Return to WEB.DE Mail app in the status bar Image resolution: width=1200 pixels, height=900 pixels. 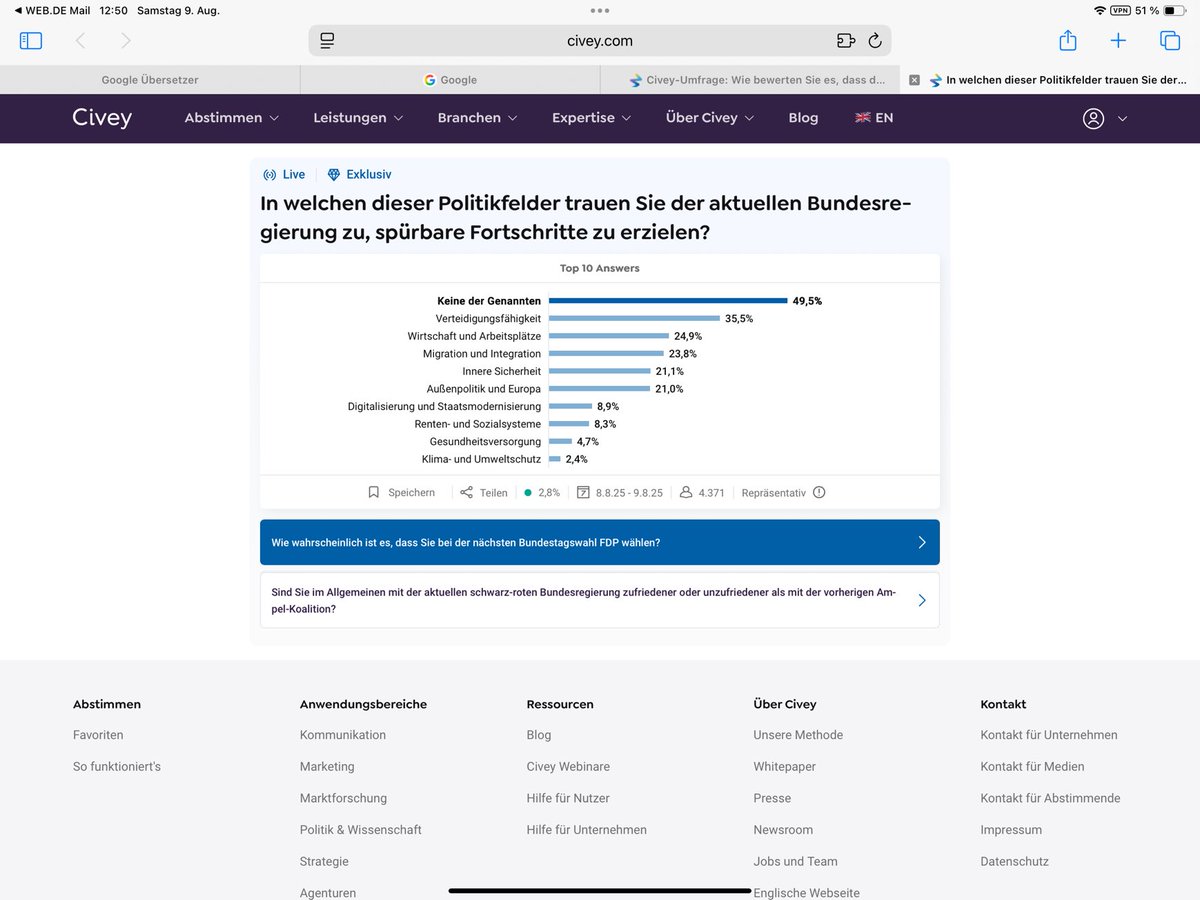[52, 10]
